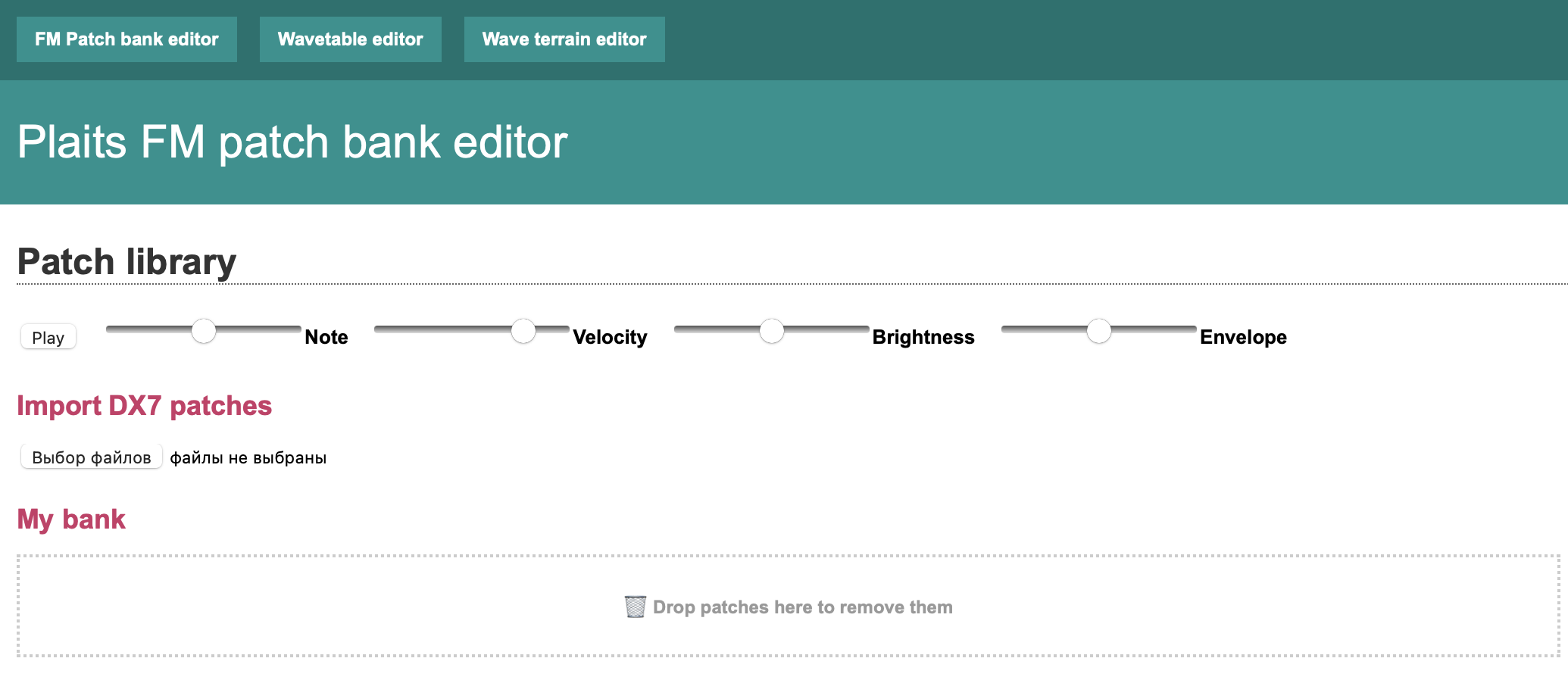Click the Brightness slider handle
The height and width of the screenshot is (677, 1568).
[772, 331]
